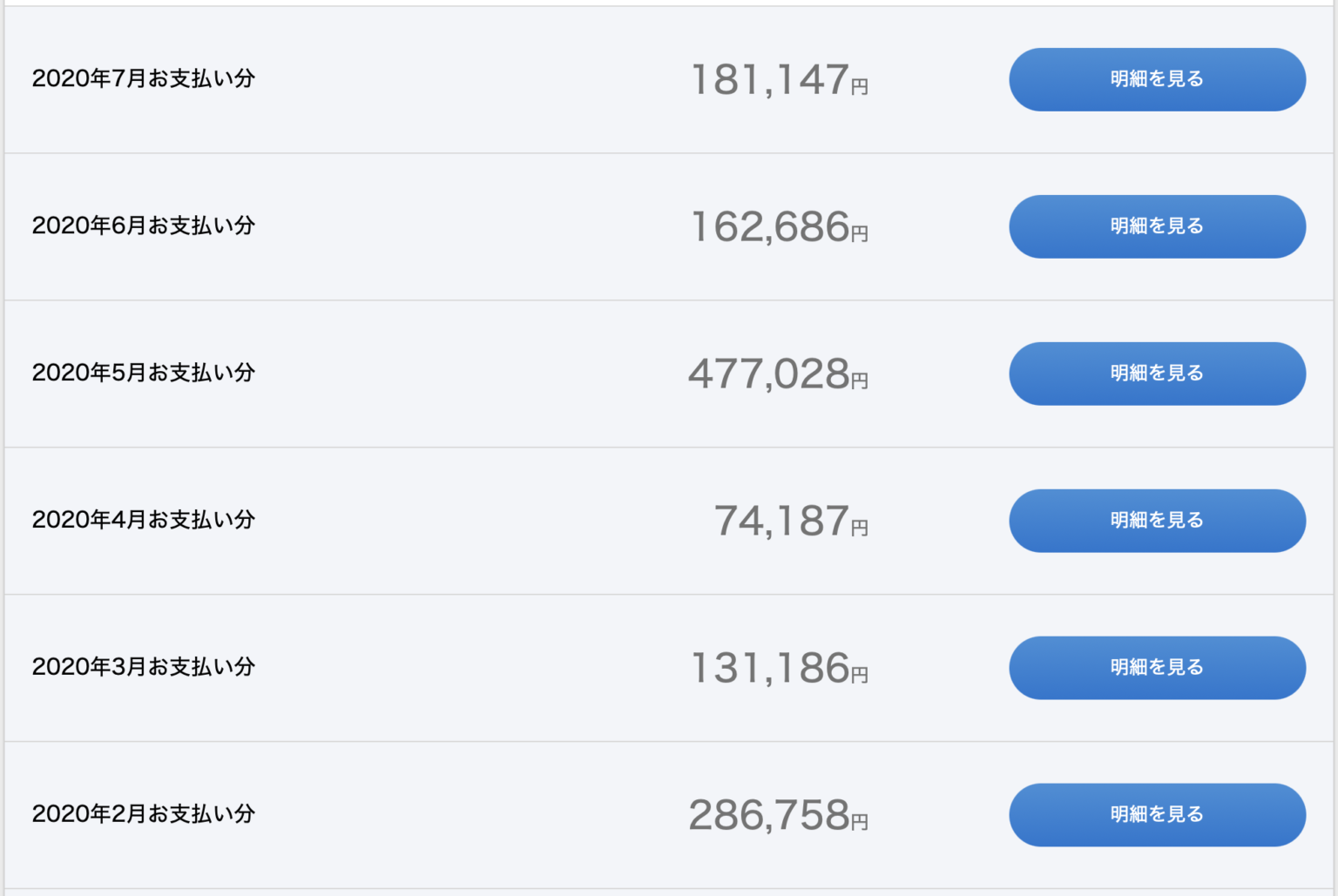Click the 2020年4月お支払い分 row title

[144, 520]
